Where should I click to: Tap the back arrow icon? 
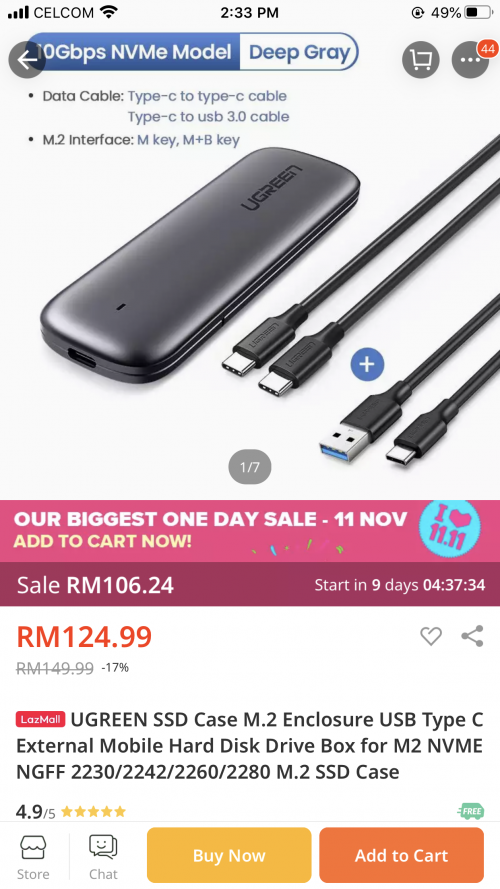27,60
